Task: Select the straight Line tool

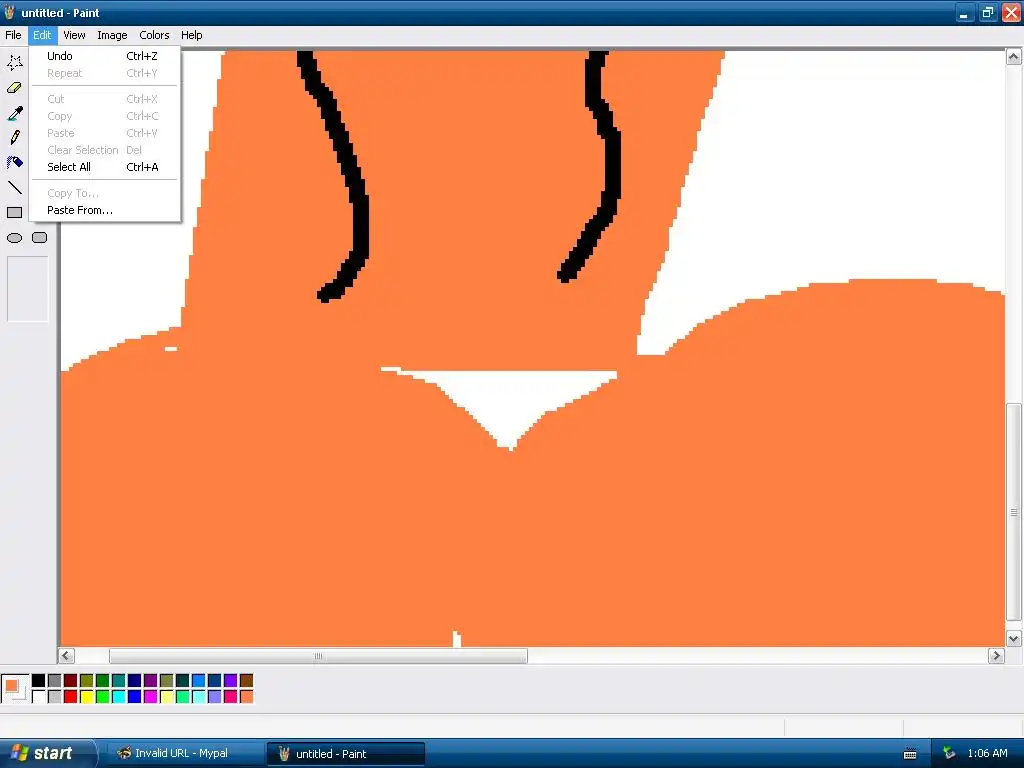Action: click(15, 187)
